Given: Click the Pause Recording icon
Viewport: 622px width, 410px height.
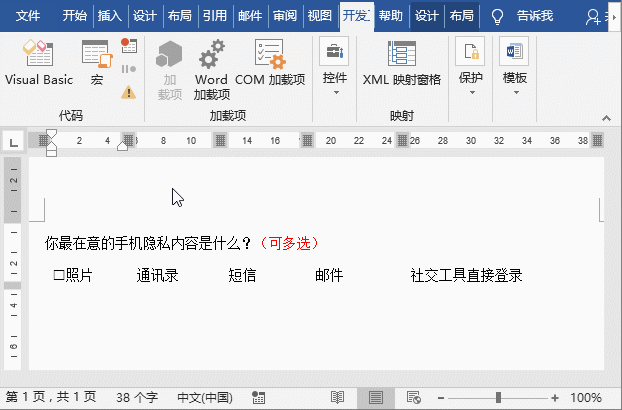Looking at the screenshot, I should coord(129,69).
